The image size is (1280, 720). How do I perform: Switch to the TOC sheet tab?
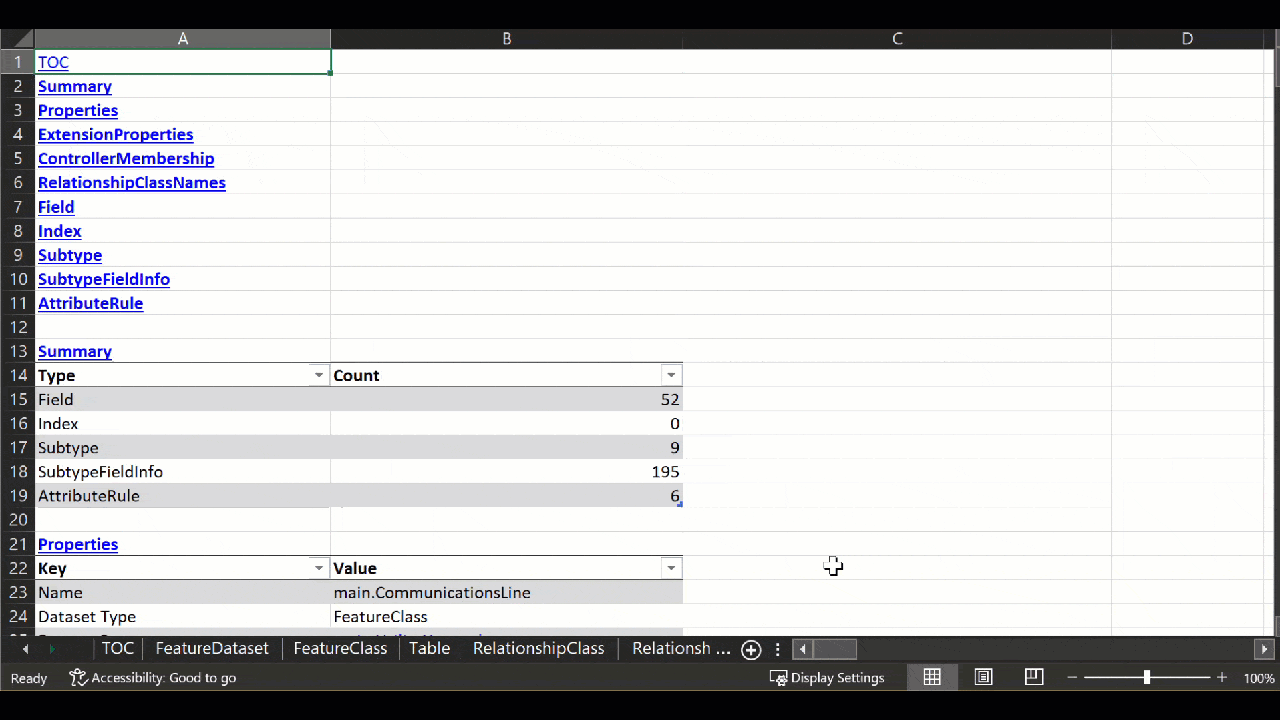click(x=117, y=648)
